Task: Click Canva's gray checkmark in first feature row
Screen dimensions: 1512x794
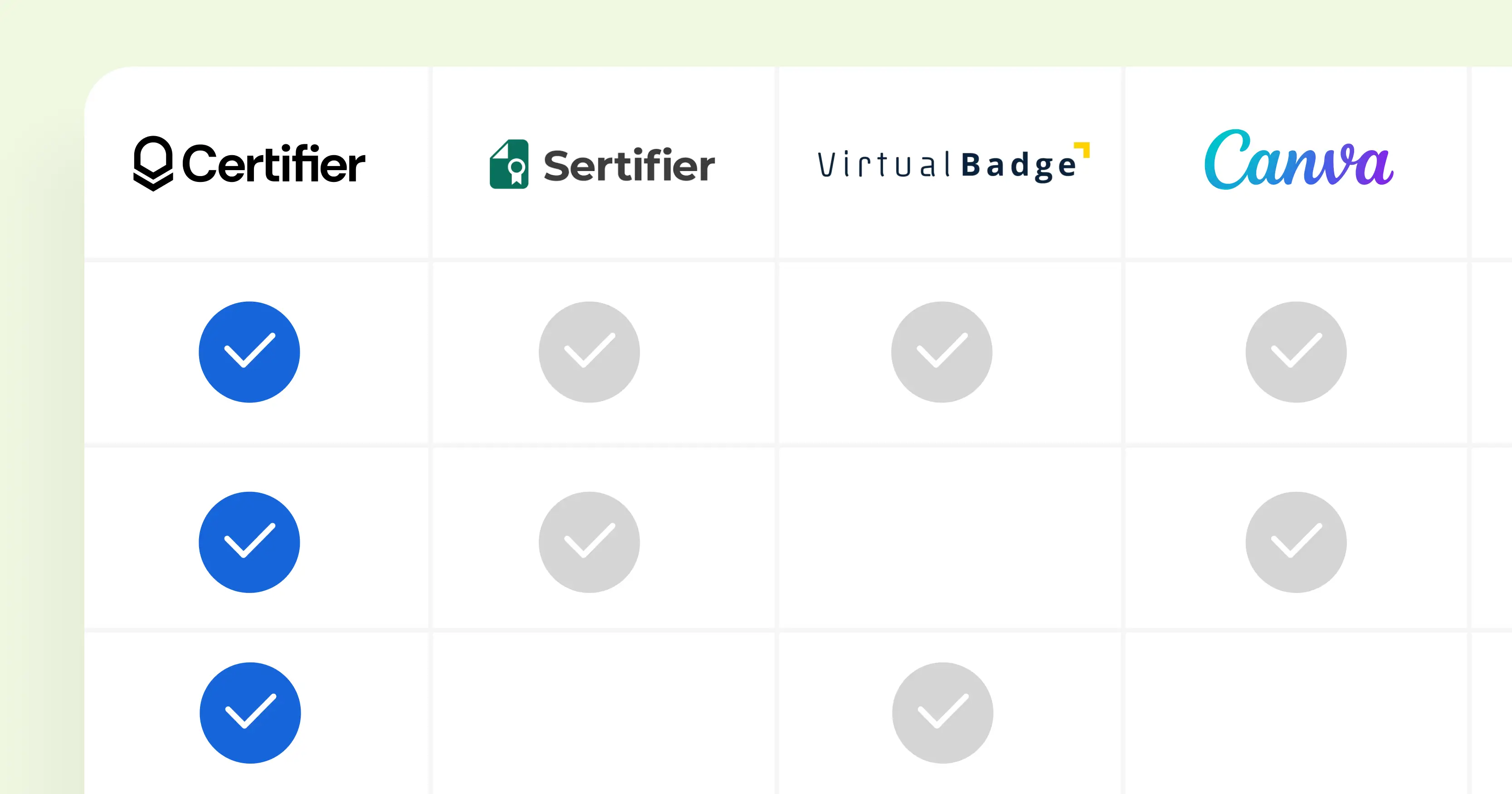Action: click(x=1296, y=352)
